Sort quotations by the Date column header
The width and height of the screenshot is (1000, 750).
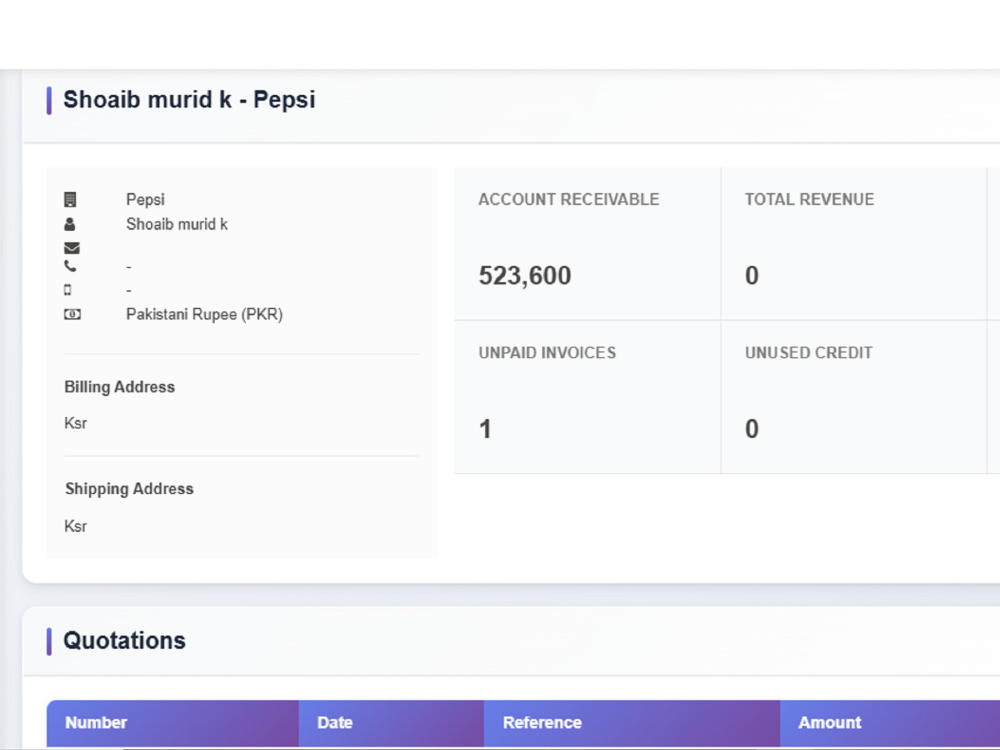[391, 723]
